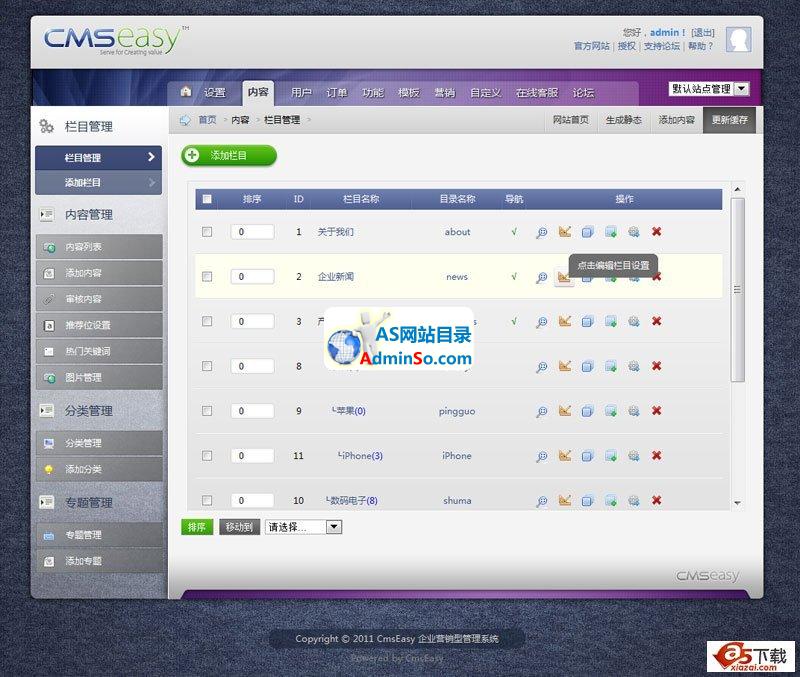Click the 退出 logout link
This screenshot has width=800, height=677.
703,33
